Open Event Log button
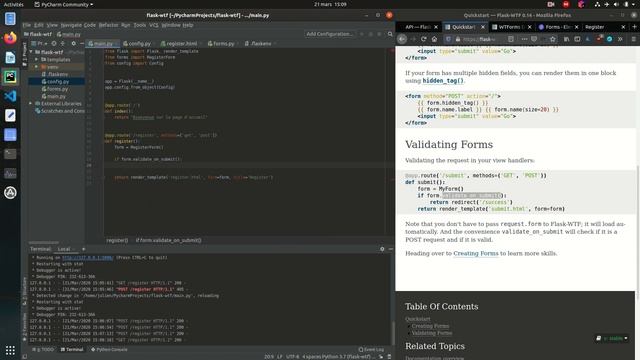 [x=371, y=350]
